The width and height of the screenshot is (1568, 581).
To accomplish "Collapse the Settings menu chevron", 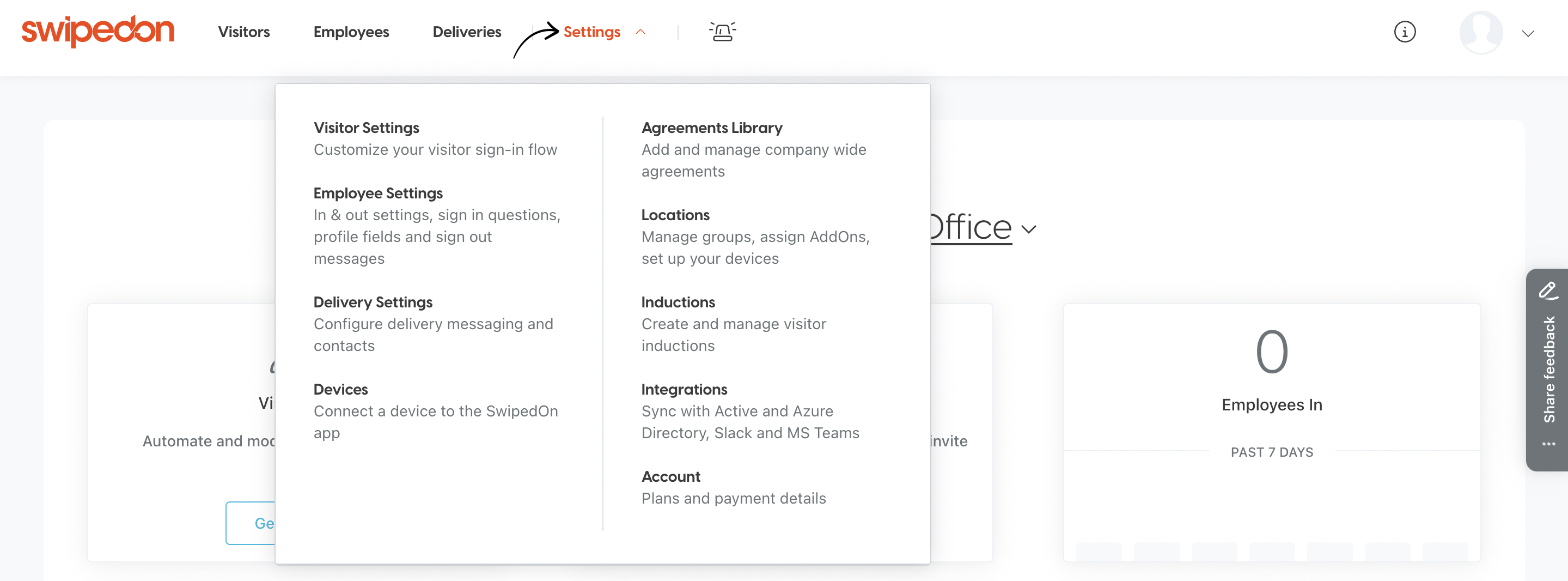I will point(640,32).
